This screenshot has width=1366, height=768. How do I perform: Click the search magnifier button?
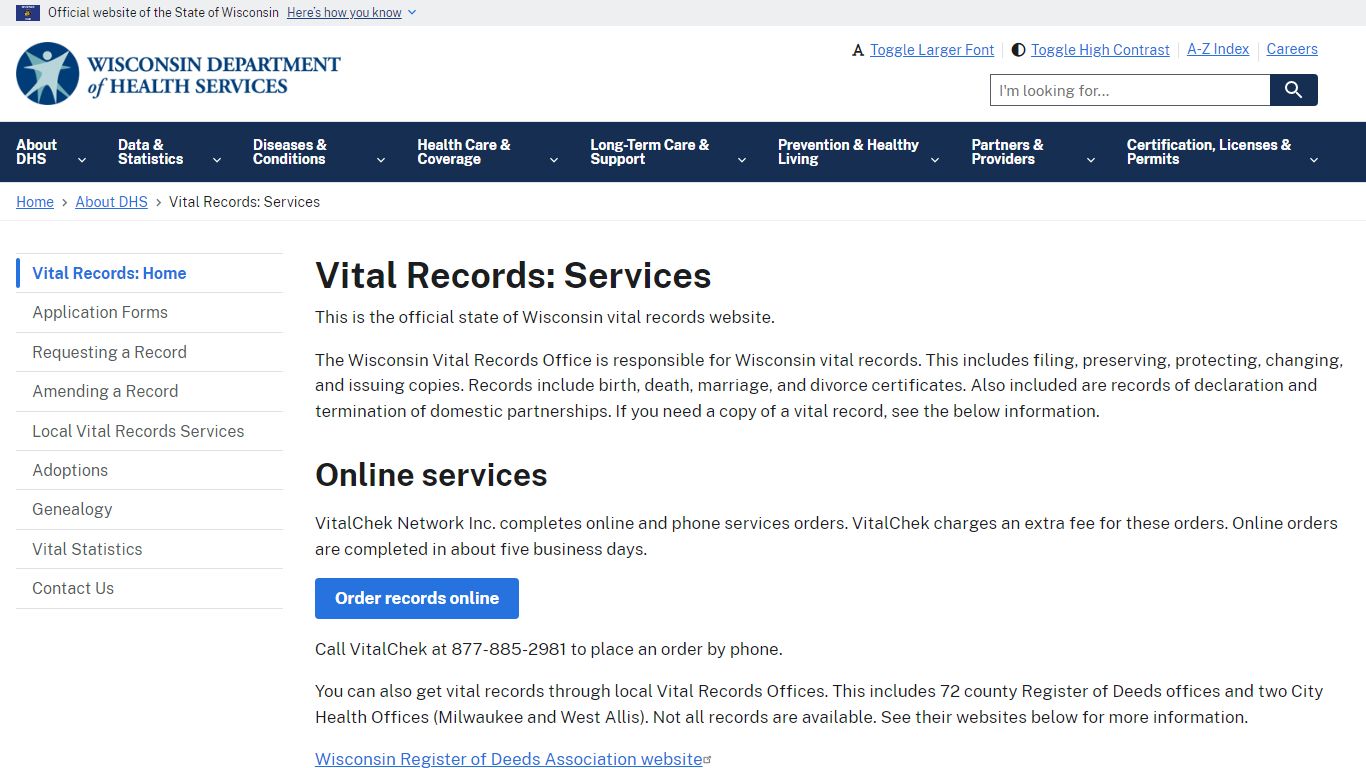coord(1294,90)
